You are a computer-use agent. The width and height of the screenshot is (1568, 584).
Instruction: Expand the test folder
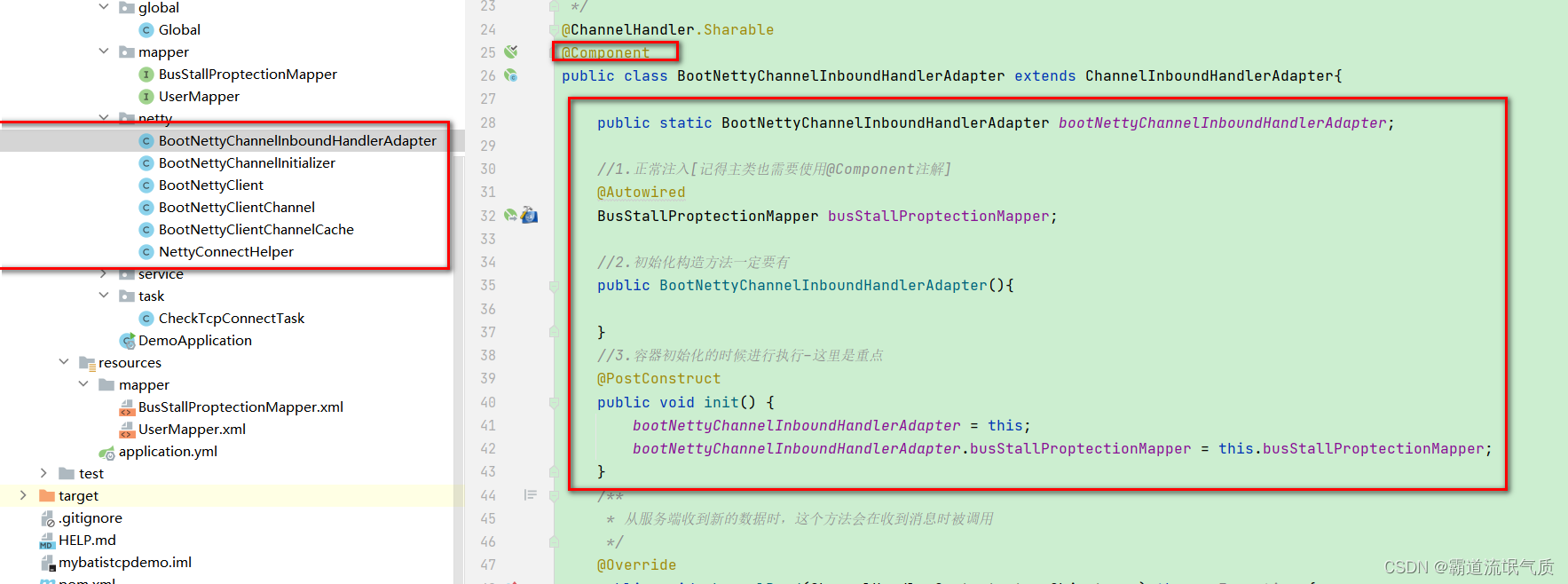[43, 473]
